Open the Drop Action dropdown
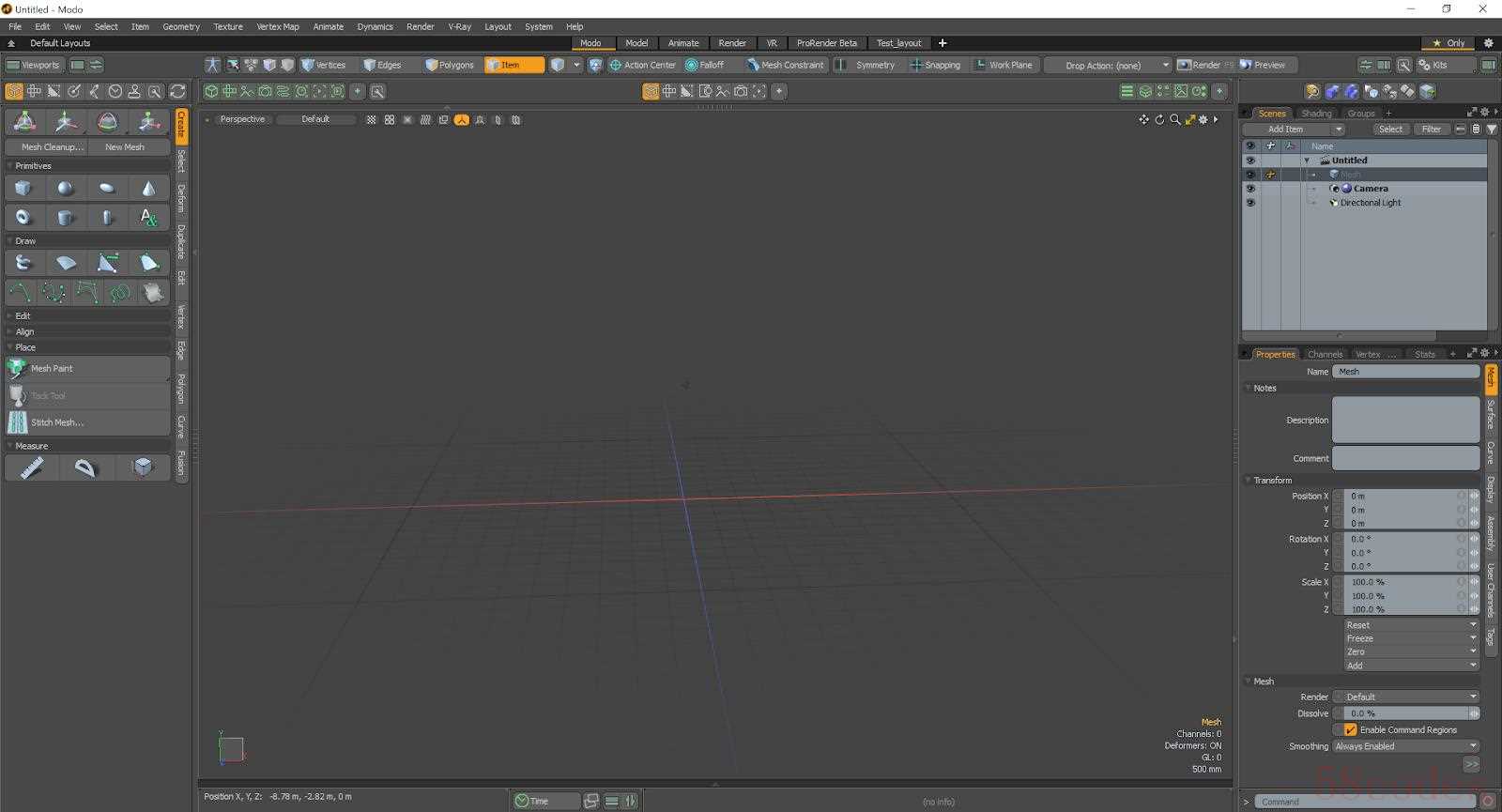 [x=1109, y=66]
